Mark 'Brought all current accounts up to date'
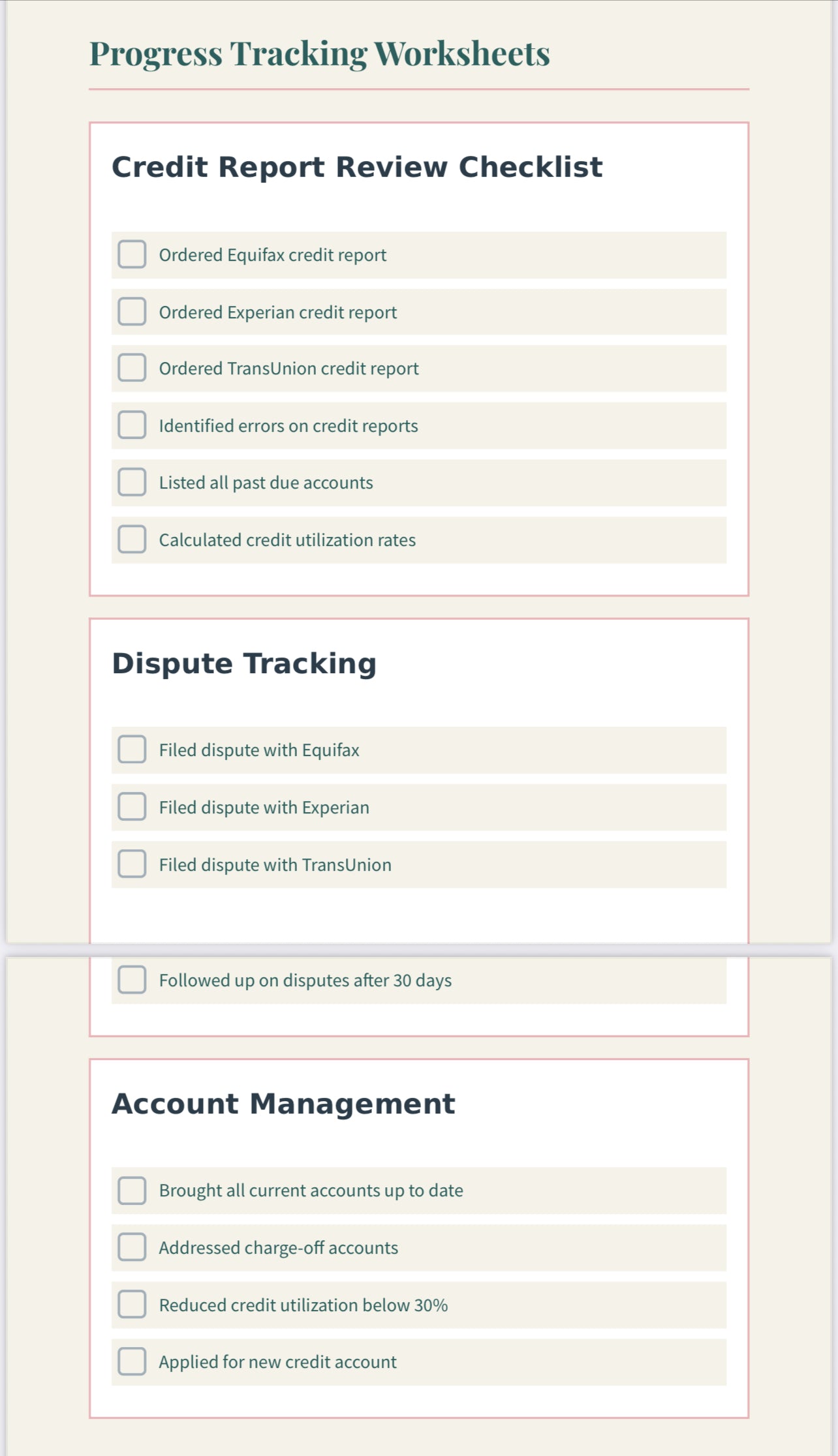The width and height of the screenshot is (838, 1456). coord(132,1191)
